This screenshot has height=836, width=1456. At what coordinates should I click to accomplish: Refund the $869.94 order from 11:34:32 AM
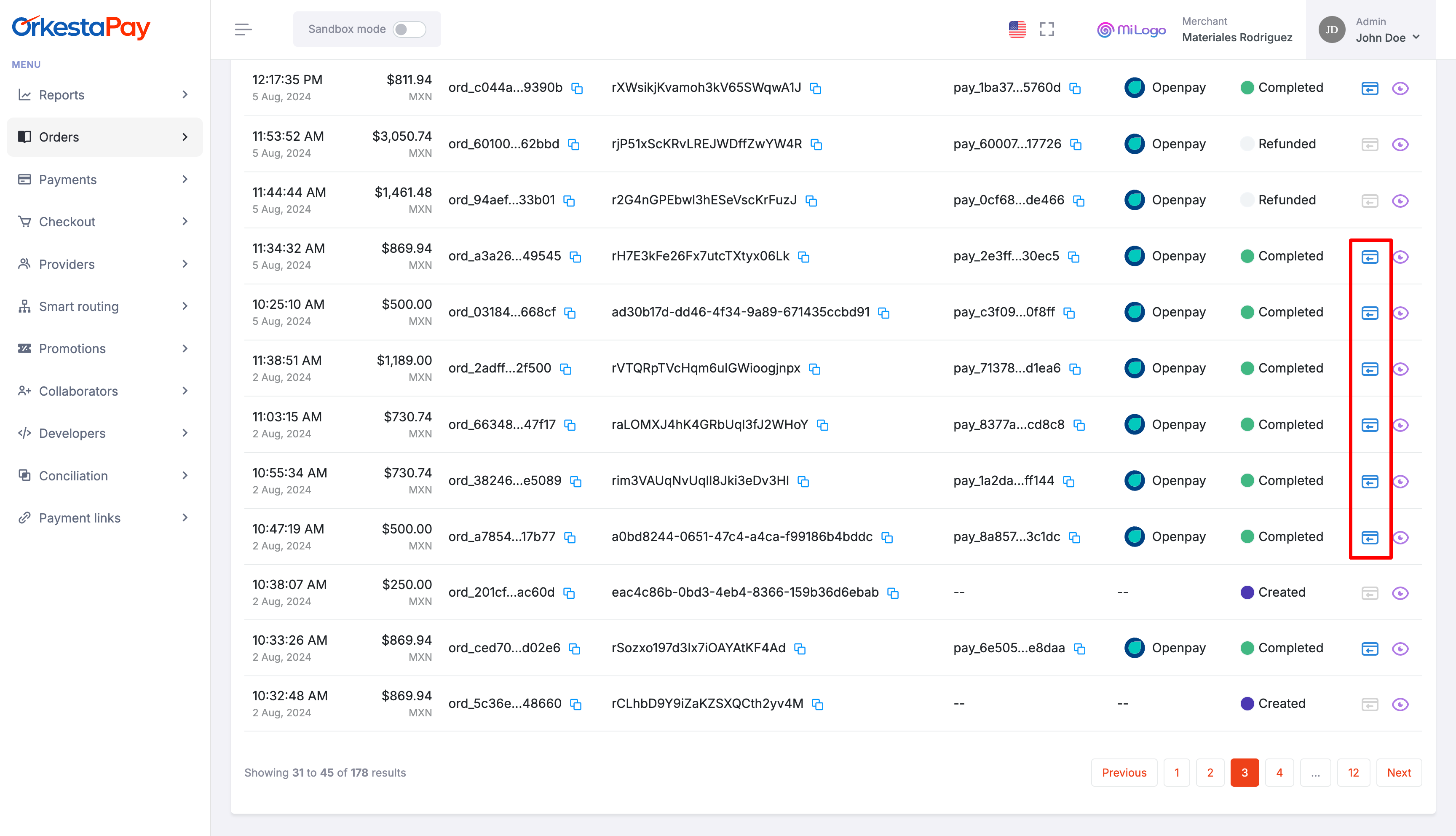click(x=1369, y=257)
